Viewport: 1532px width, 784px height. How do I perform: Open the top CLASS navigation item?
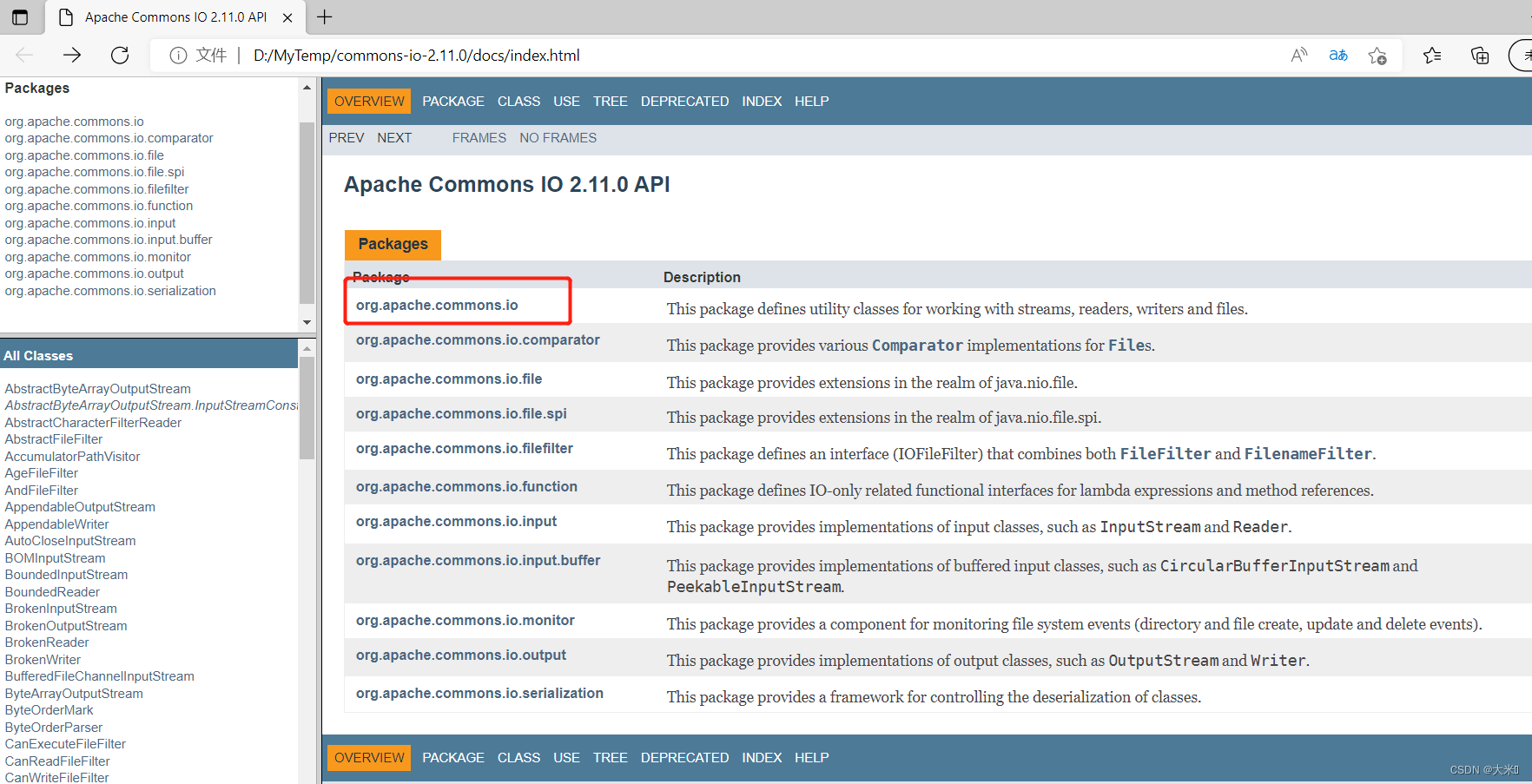coord(518,102)
